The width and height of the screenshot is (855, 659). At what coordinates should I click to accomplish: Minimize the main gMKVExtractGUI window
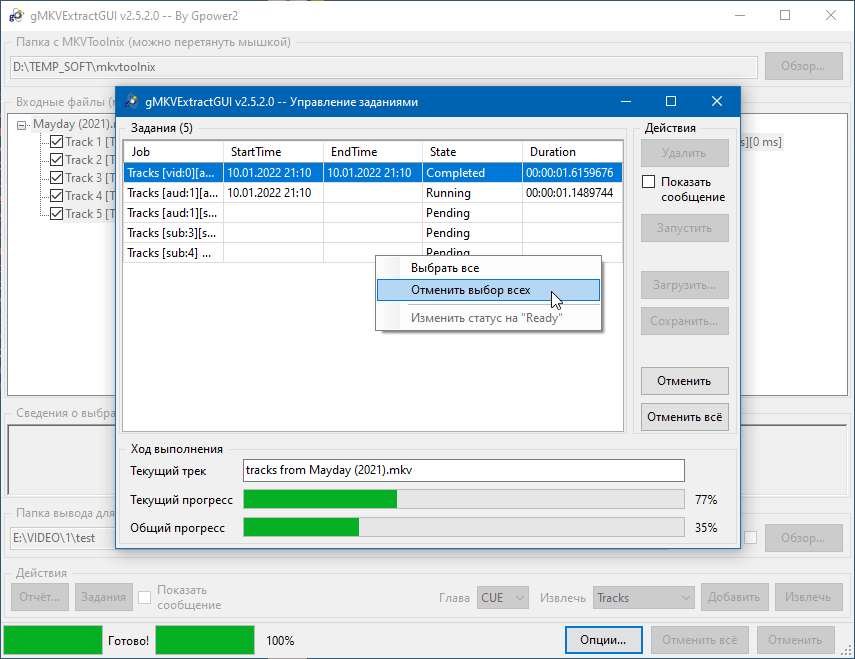(740, 15)
